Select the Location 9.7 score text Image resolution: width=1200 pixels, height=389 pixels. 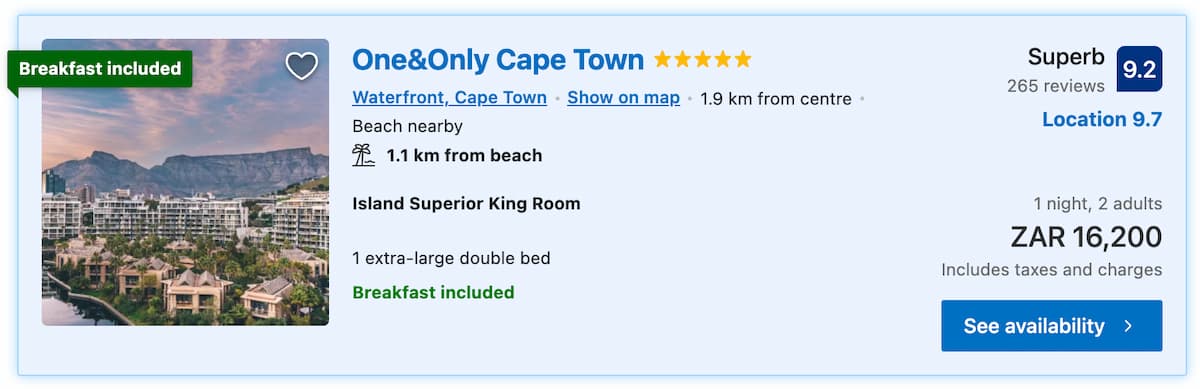point(1101,120)
